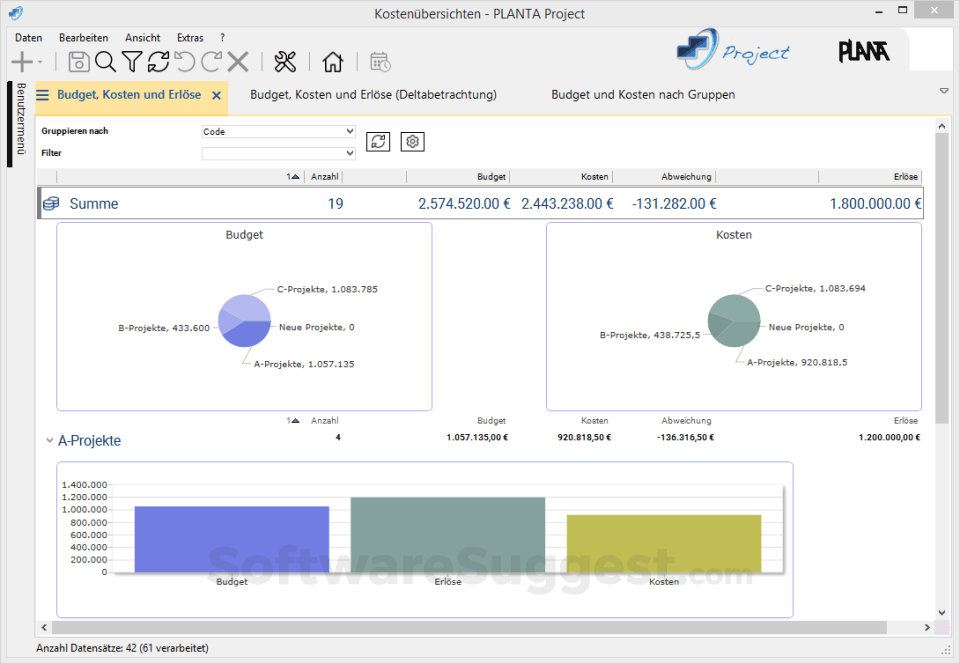Screen dimensions: 960x664
Task: Click the Budget pie chart
Action: [244, 321]
